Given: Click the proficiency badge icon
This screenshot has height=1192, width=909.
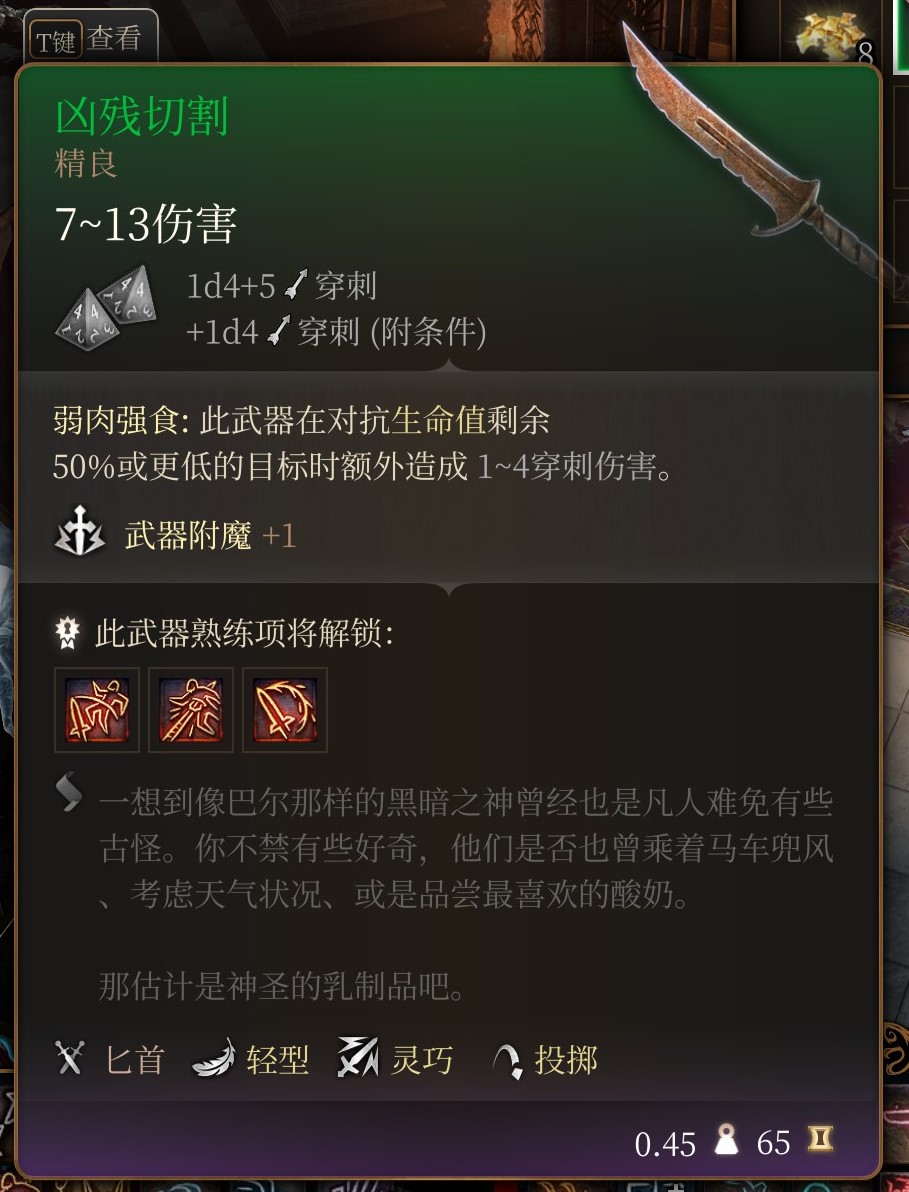Looking at the screenshot, I should click(68, 632).
